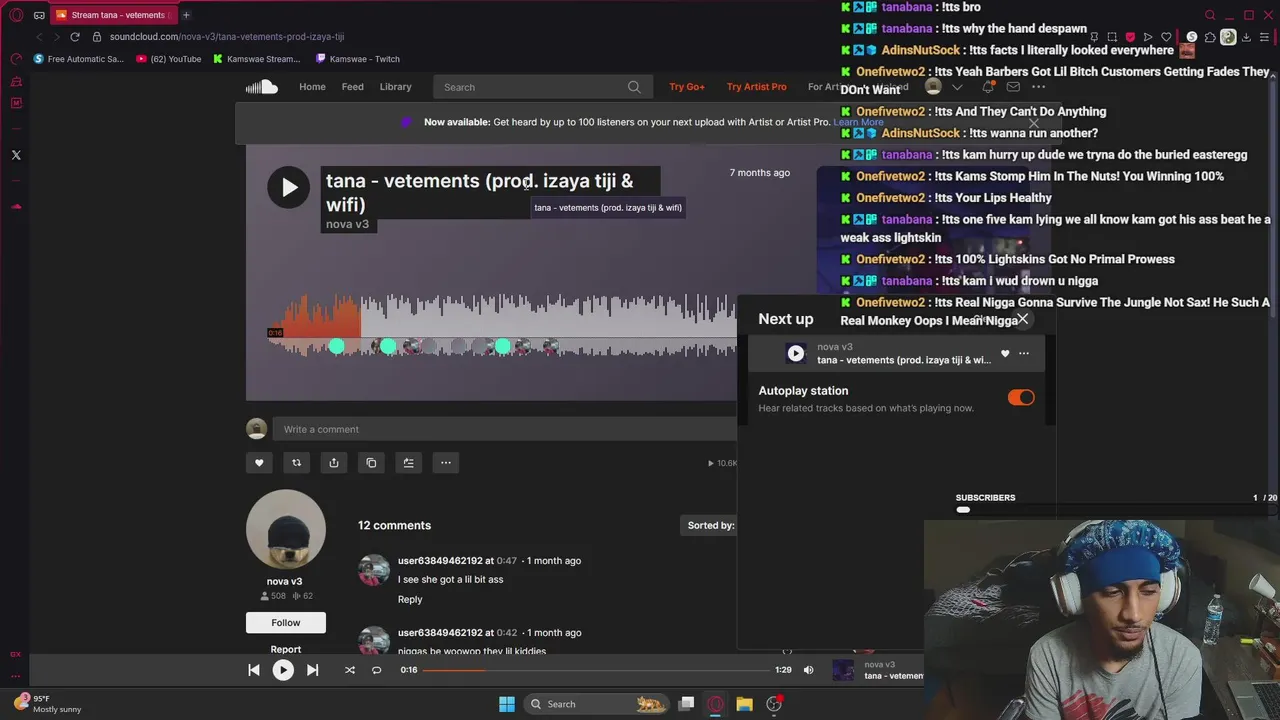Click Try Artist Pro link

point(757,87)
